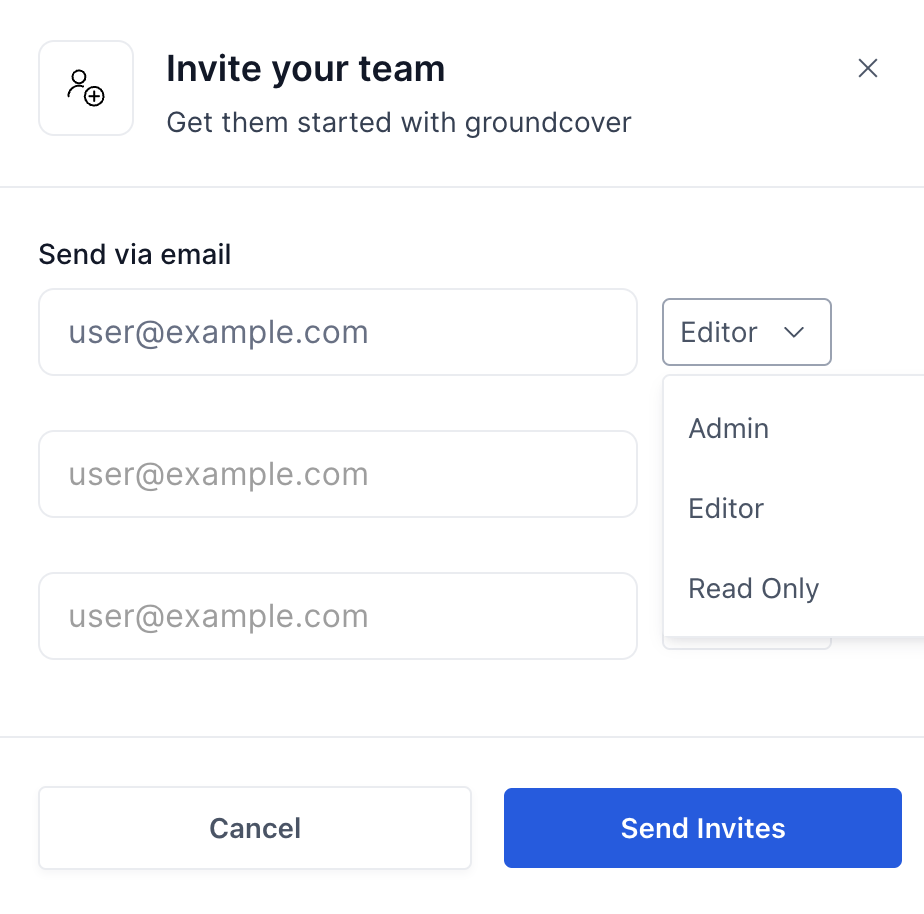Click blank dialog area below third email field
Viewport: 924px width, 914px height.
tap(337, 697)
